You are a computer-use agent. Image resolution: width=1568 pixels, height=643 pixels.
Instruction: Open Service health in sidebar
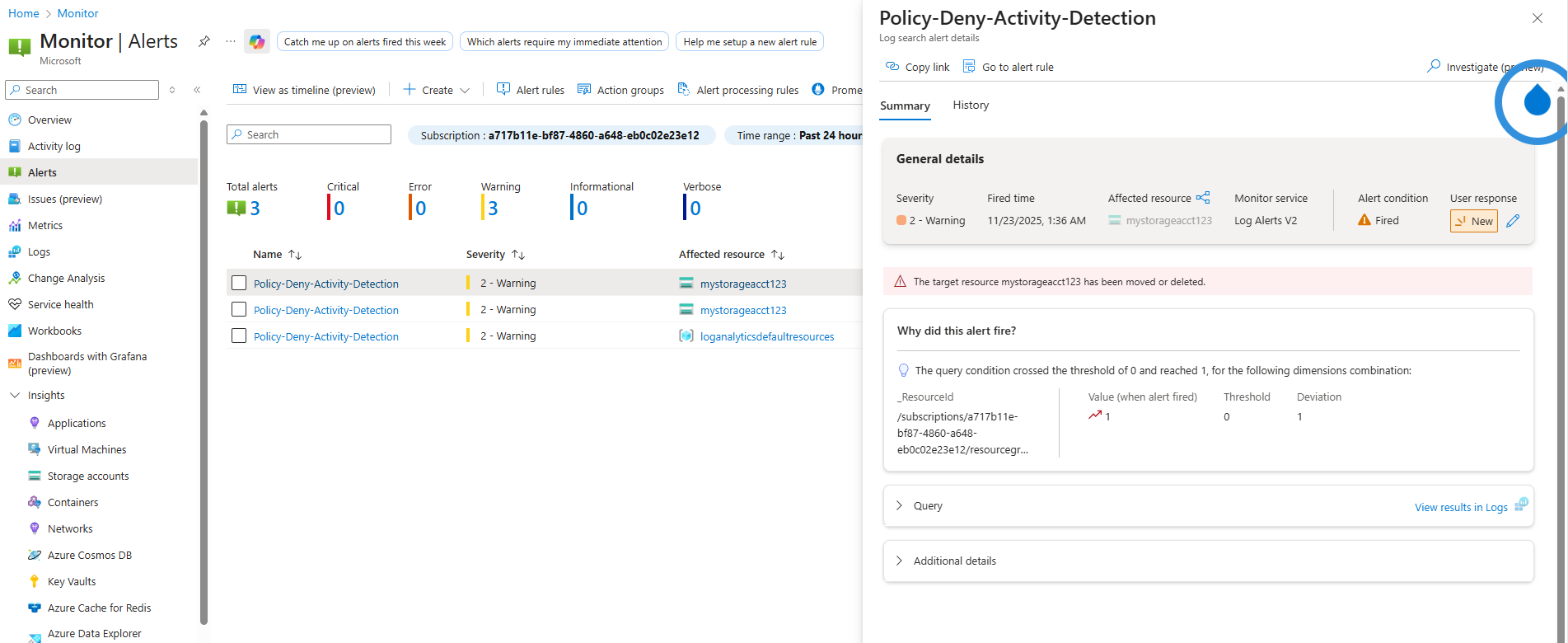pyautogui.click(x=60, y=304)
